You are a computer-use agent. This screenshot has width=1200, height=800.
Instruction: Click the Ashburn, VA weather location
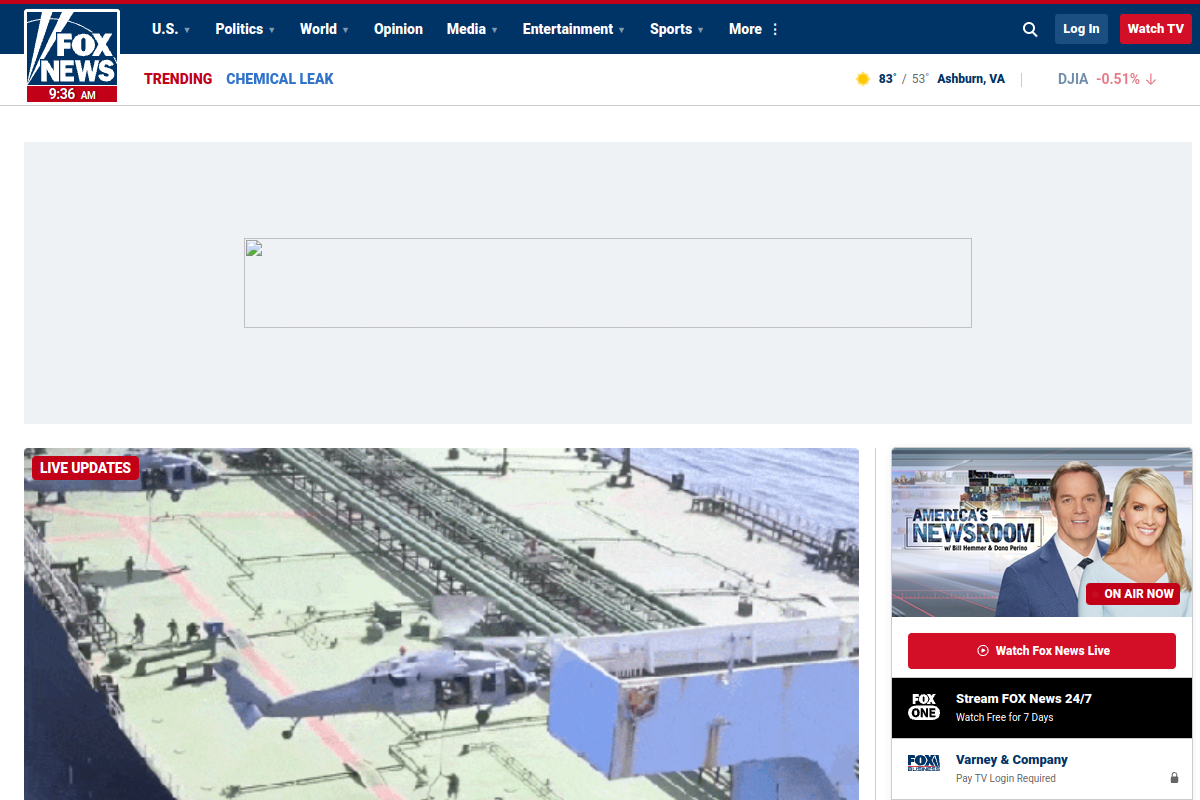970,78
